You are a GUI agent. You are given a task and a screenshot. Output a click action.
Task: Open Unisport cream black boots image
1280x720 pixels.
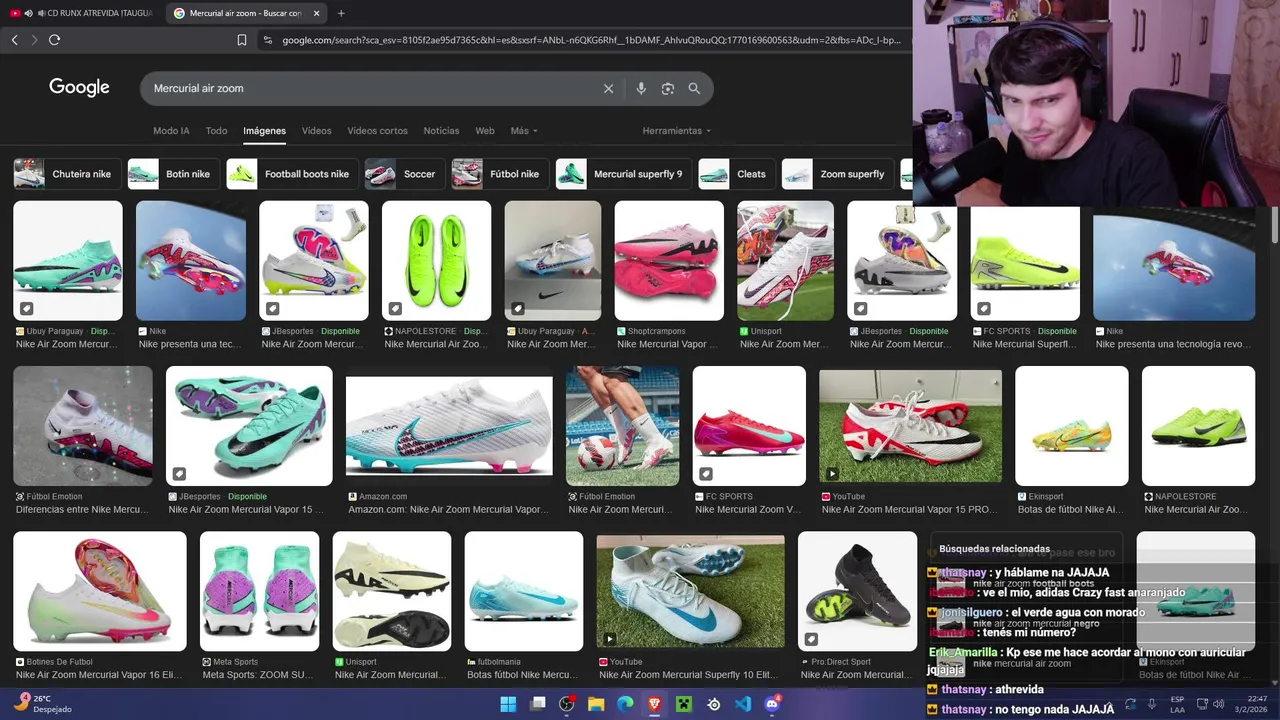(x=392, y=591)
